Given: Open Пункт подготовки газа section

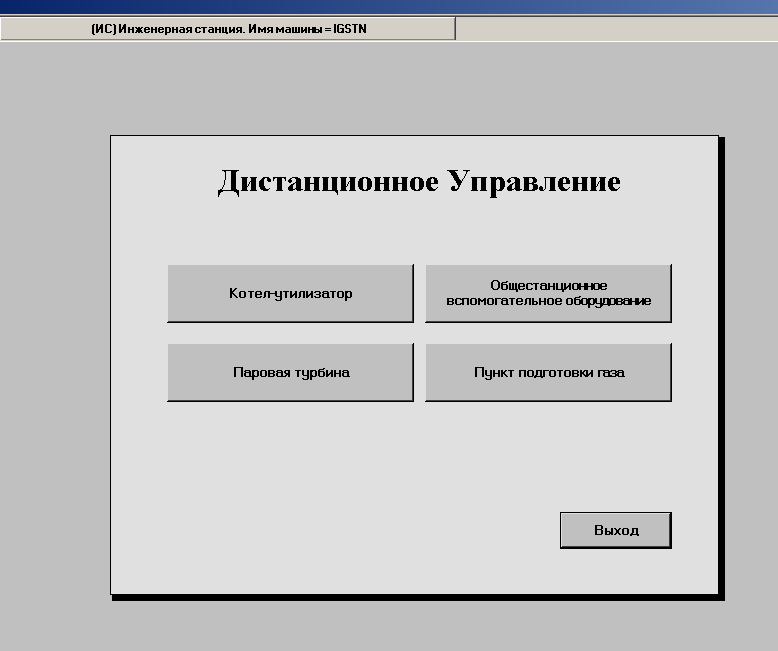Looking at the screenshot, I should click(548, 372).
